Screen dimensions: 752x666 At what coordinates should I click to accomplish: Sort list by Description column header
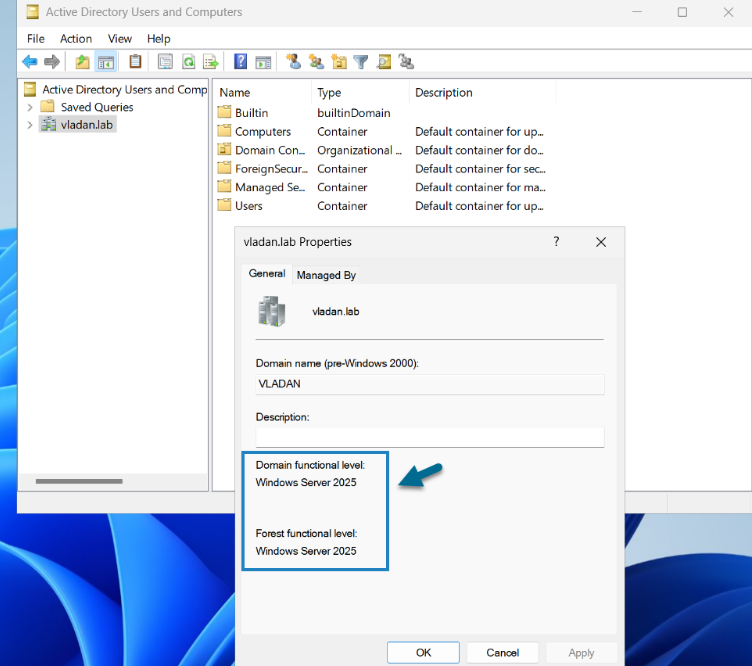click(x=482, y=93)
